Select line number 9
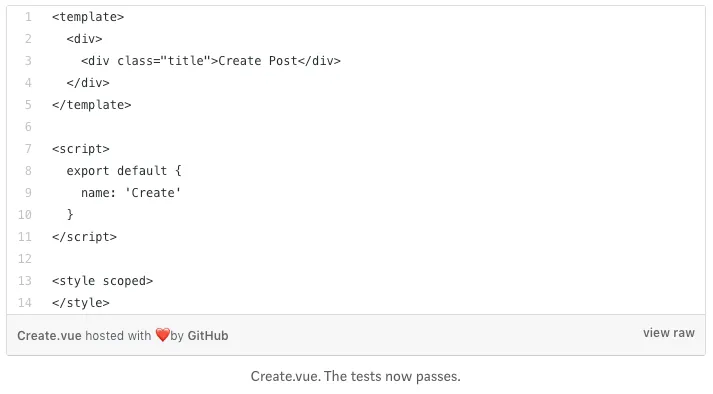Viewport: 713px width, 394px height. point(28,193)
